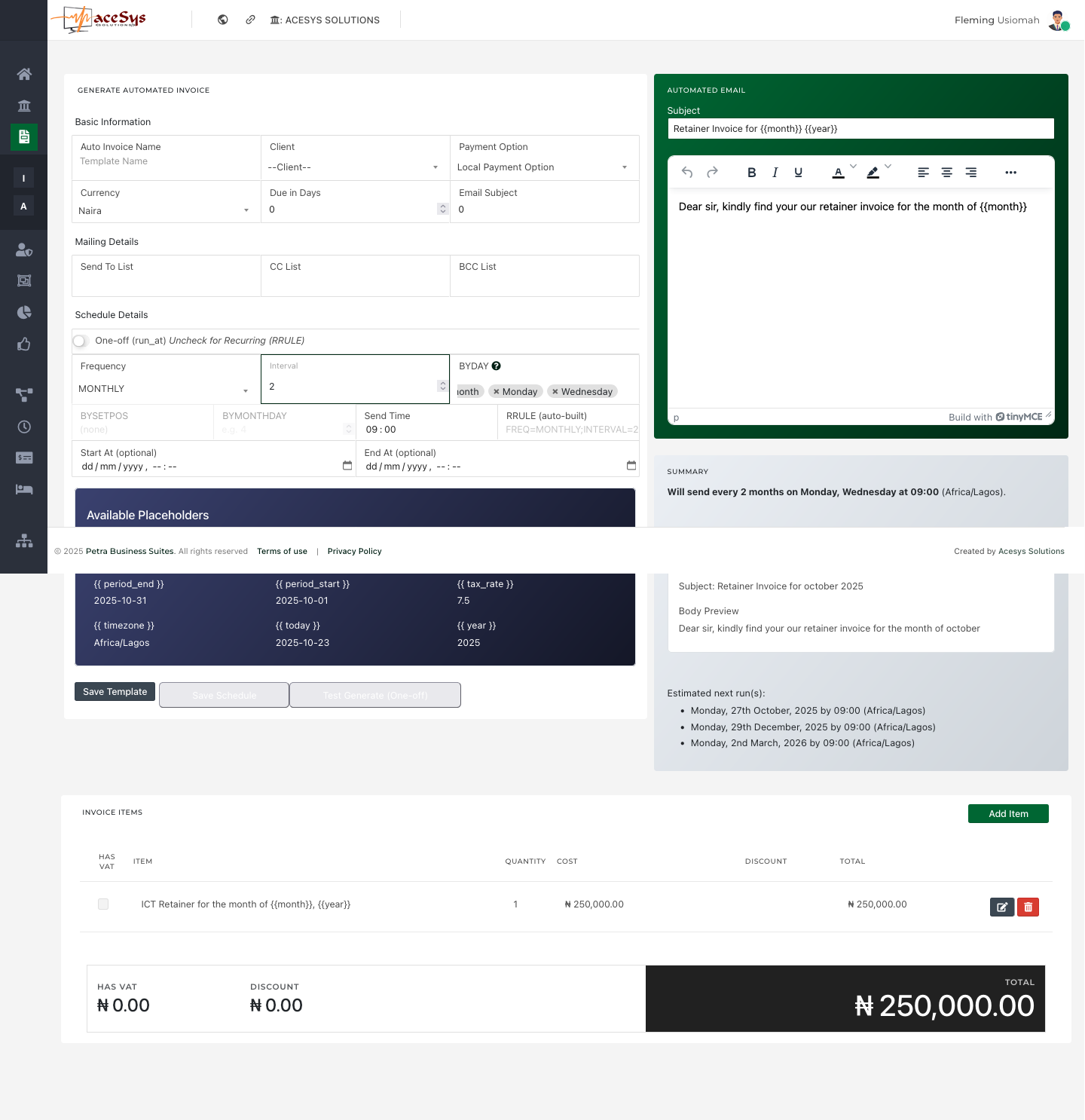Open the Currency Naira dropdown

(x=164, y=211)
